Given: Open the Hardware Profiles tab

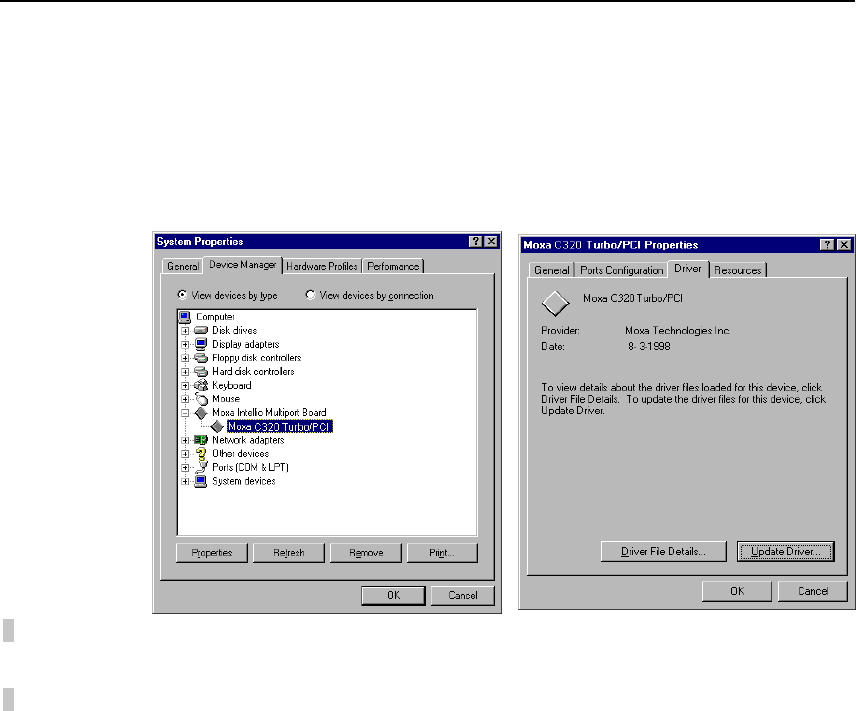Looking at the screenshot, I should [322, 266].
